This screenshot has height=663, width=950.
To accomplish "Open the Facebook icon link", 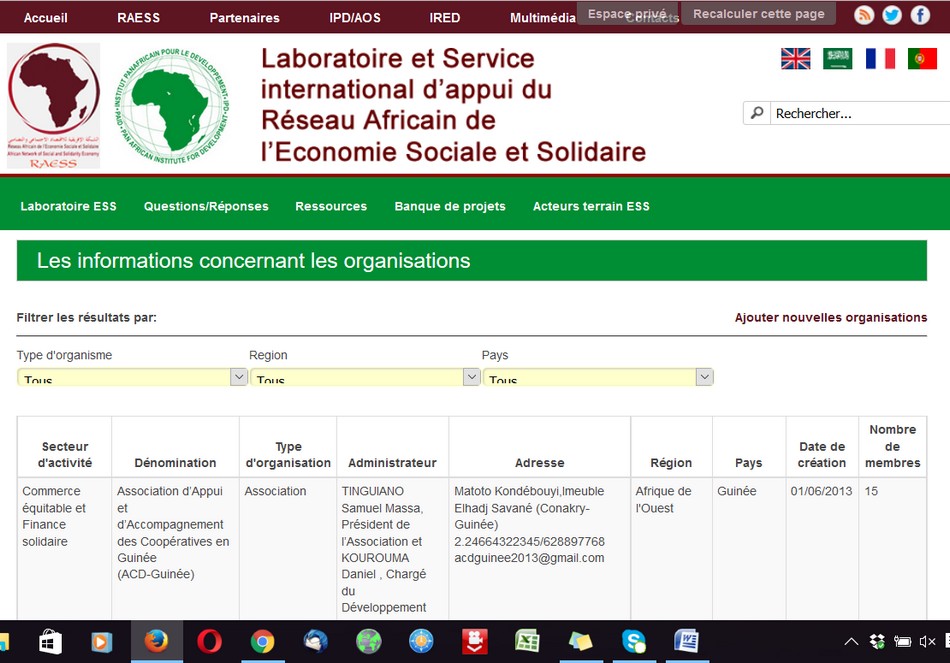I will tap(920, 15).
